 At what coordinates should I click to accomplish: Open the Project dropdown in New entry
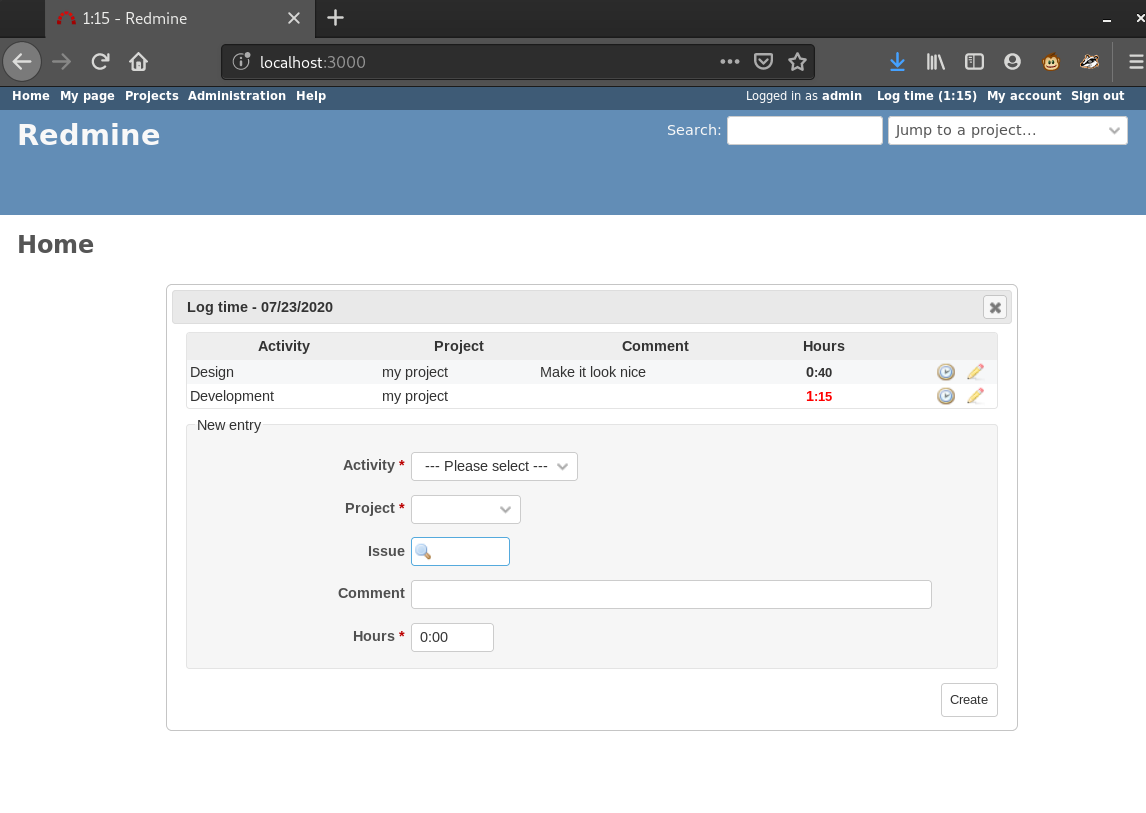pos(465,509)
